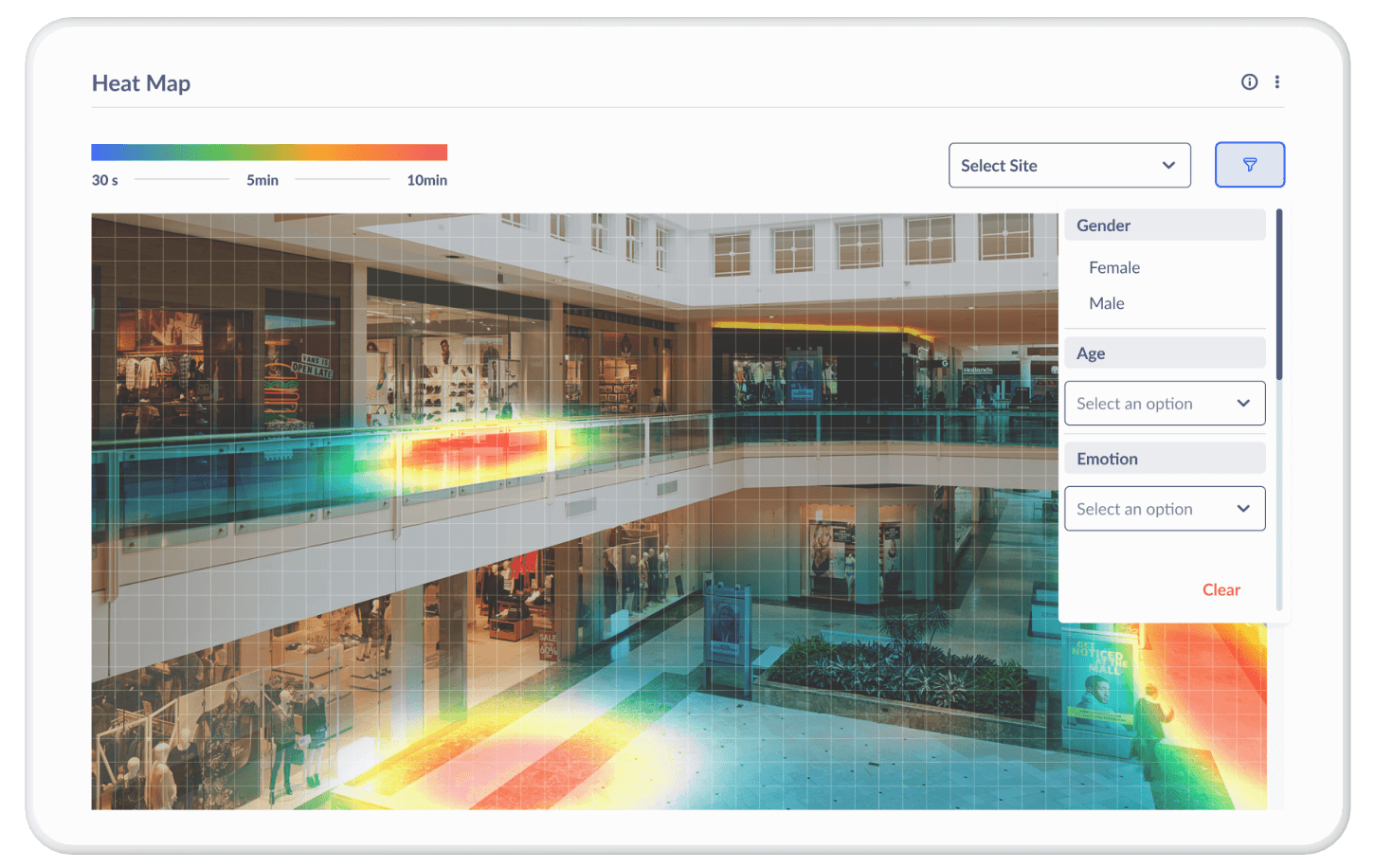This screenshot has width=1375, height=868.
Task: Click the filter panel vertical scrollbar
Action: coord(1278,295)
